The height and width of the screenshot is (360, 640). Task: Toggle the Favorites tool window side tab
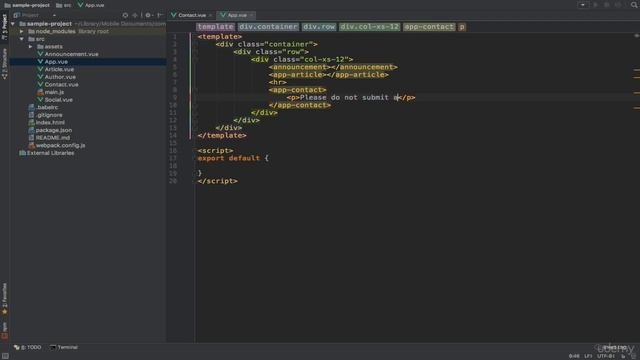tap(4, 298)
